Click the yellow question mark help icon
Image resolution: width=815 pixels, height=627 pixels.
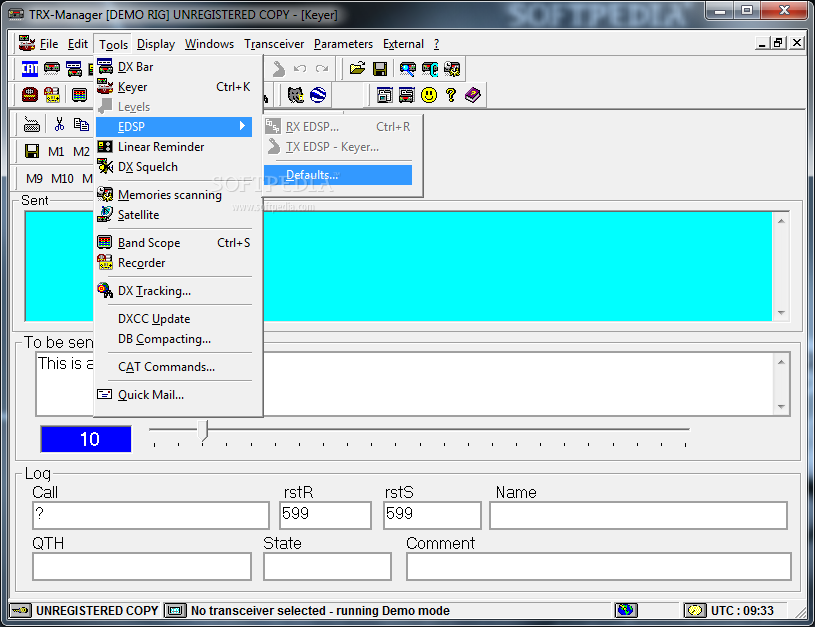[x=451, y=95]
